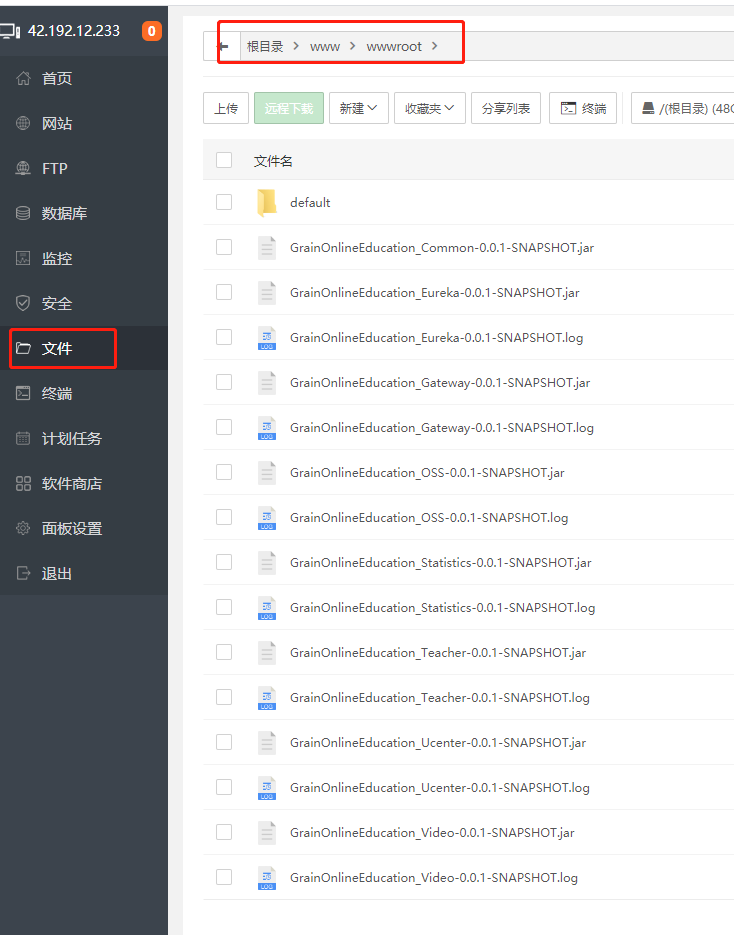This screenshot has width=734, height=935.
Task: Click the back arrow in the path bar
Action: point(223,47)
